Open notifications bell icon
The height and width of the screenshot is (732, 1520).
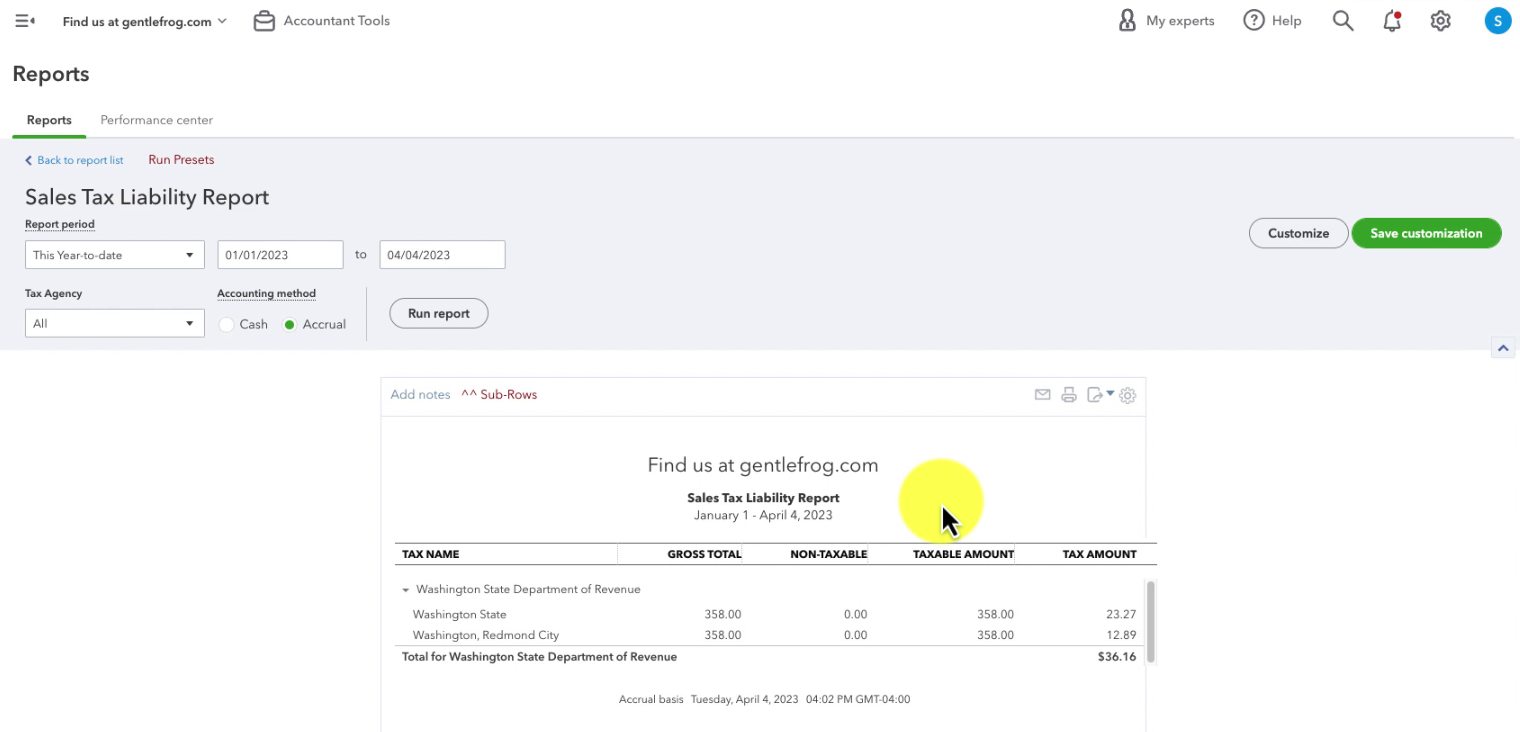coord(1392,21)
